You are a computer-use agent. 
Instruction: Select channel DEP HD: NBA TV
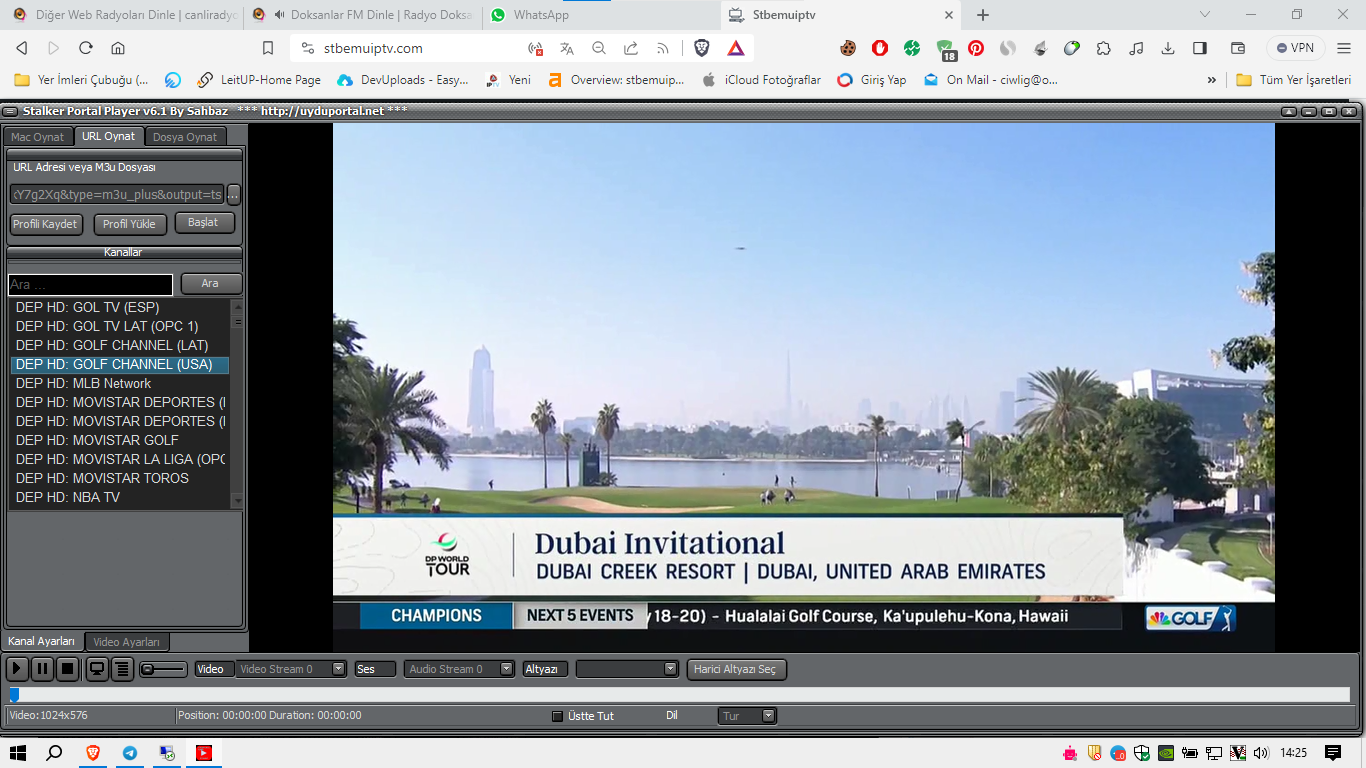(x=120, y=497)
